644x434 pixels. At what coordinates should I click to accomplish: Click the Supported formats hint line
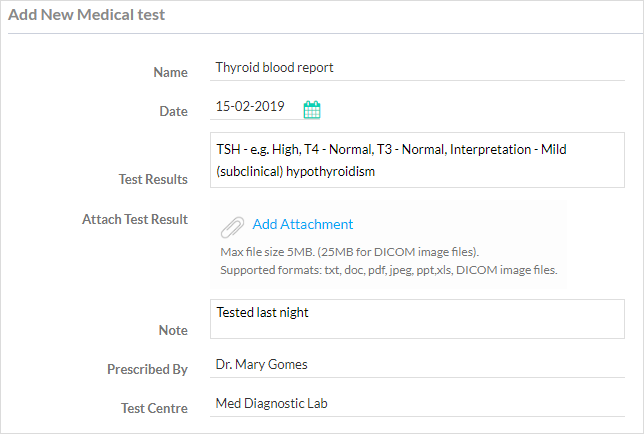tap(389, 270)
